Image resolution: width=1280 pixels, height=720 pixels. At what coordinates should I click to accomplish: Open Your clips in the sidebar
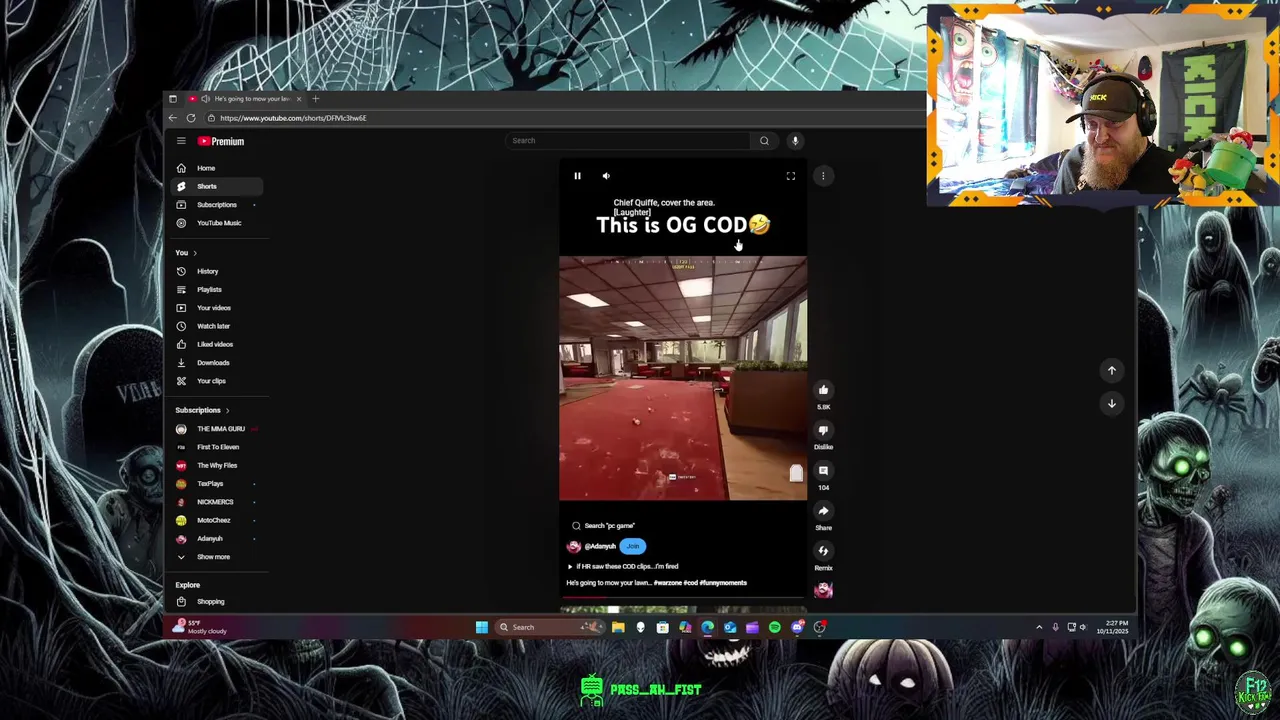[216, 381]
